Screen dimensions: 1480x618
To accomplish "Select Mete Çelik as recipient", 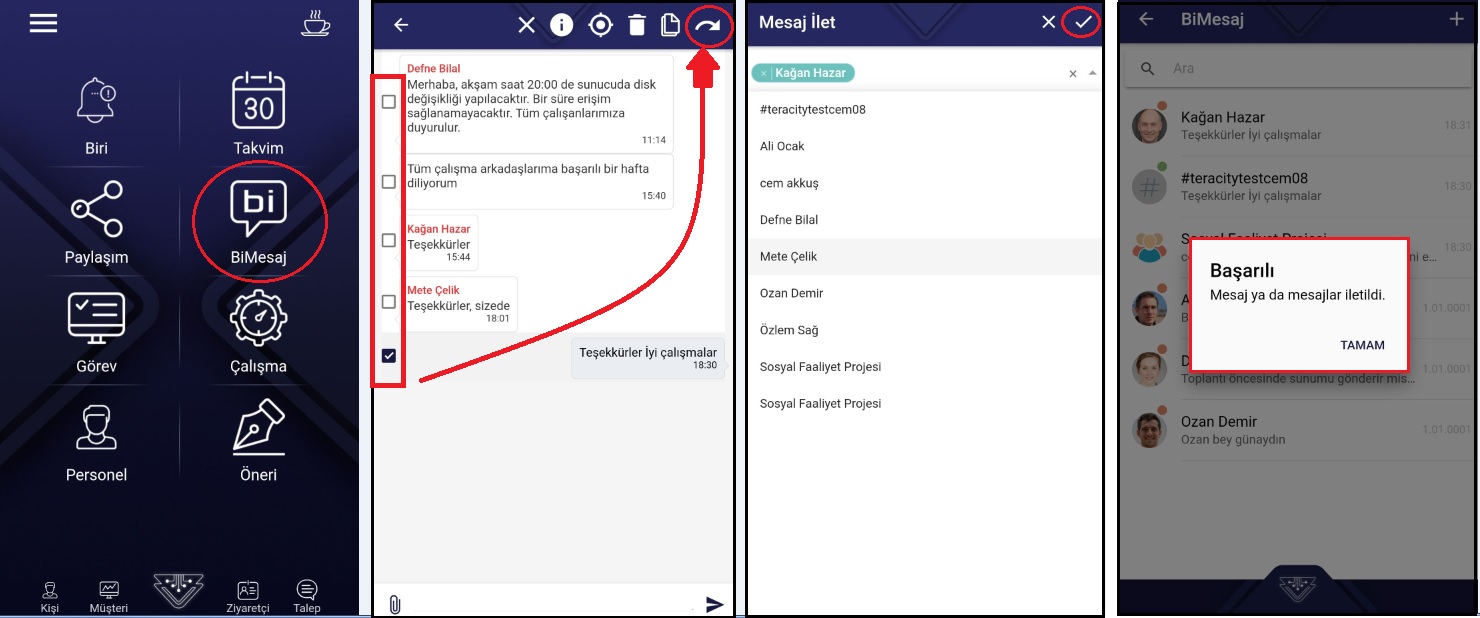I will click(x=924, y=257).
